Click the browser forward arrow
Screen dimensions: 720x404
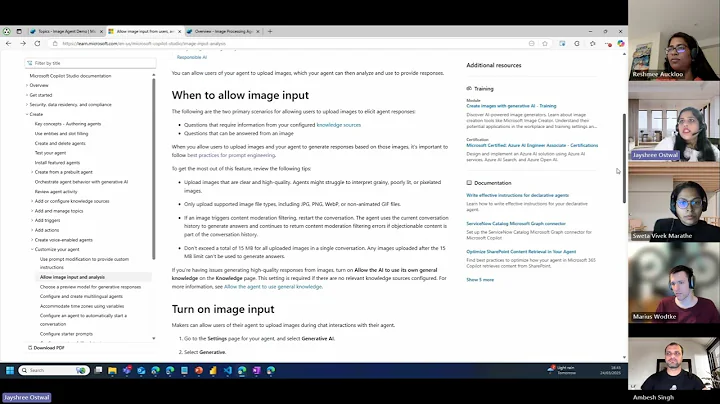[x=23, y=43]
